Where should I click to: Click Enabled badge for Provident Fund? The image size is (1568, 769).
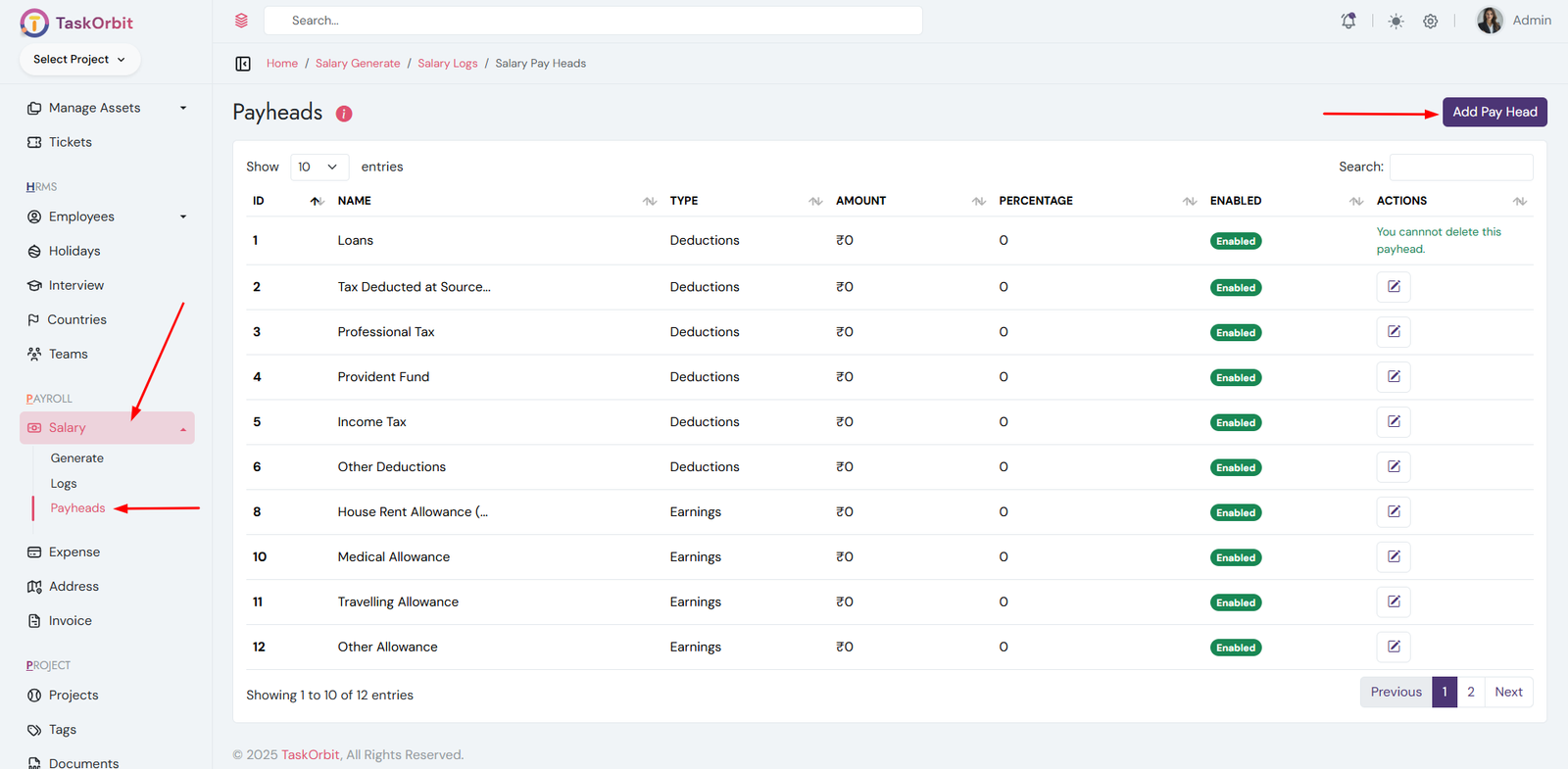pyautogui.click(x=1235, y=378)
